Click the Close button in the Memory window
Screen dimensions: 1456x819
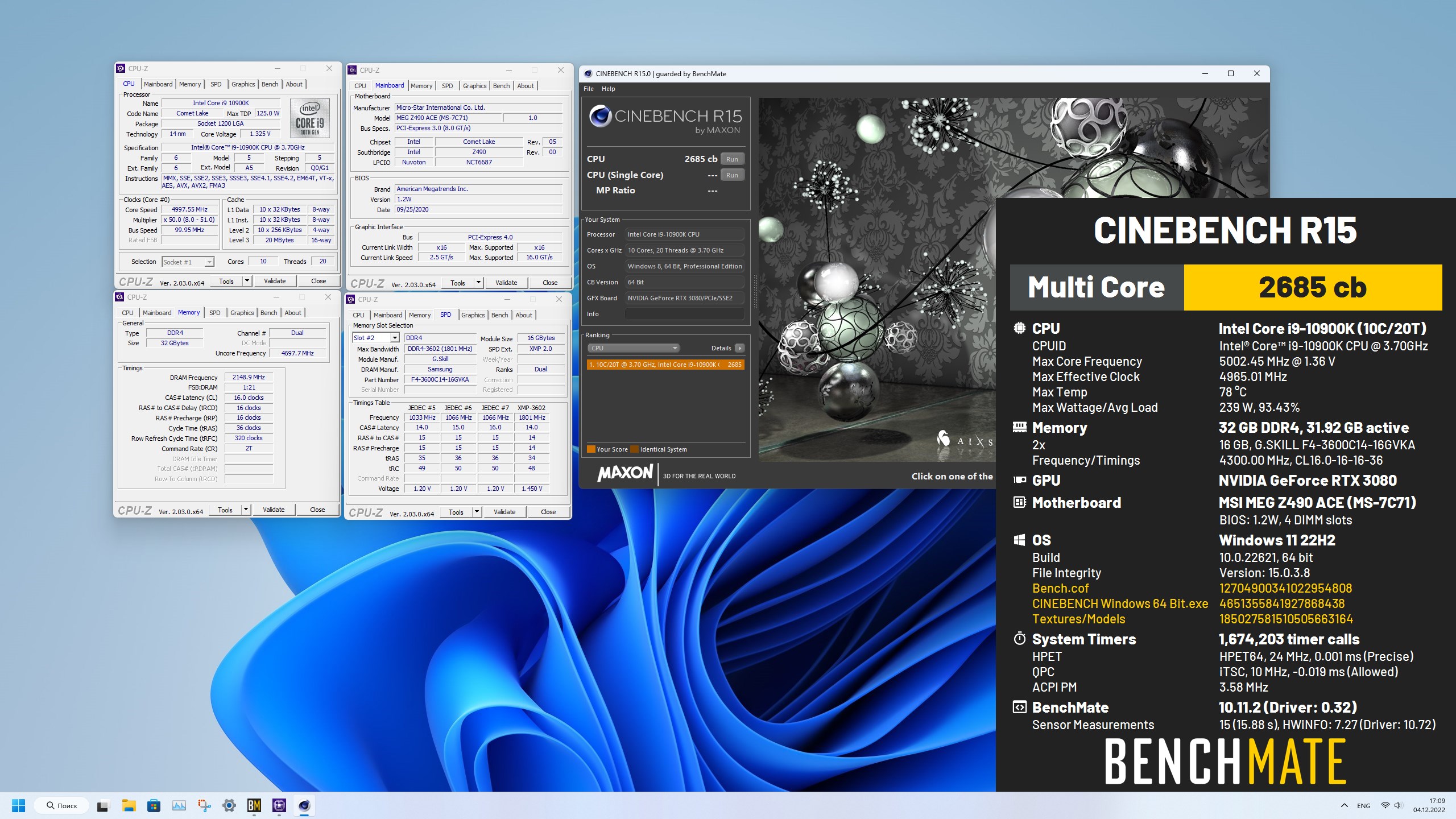[317, 510]
